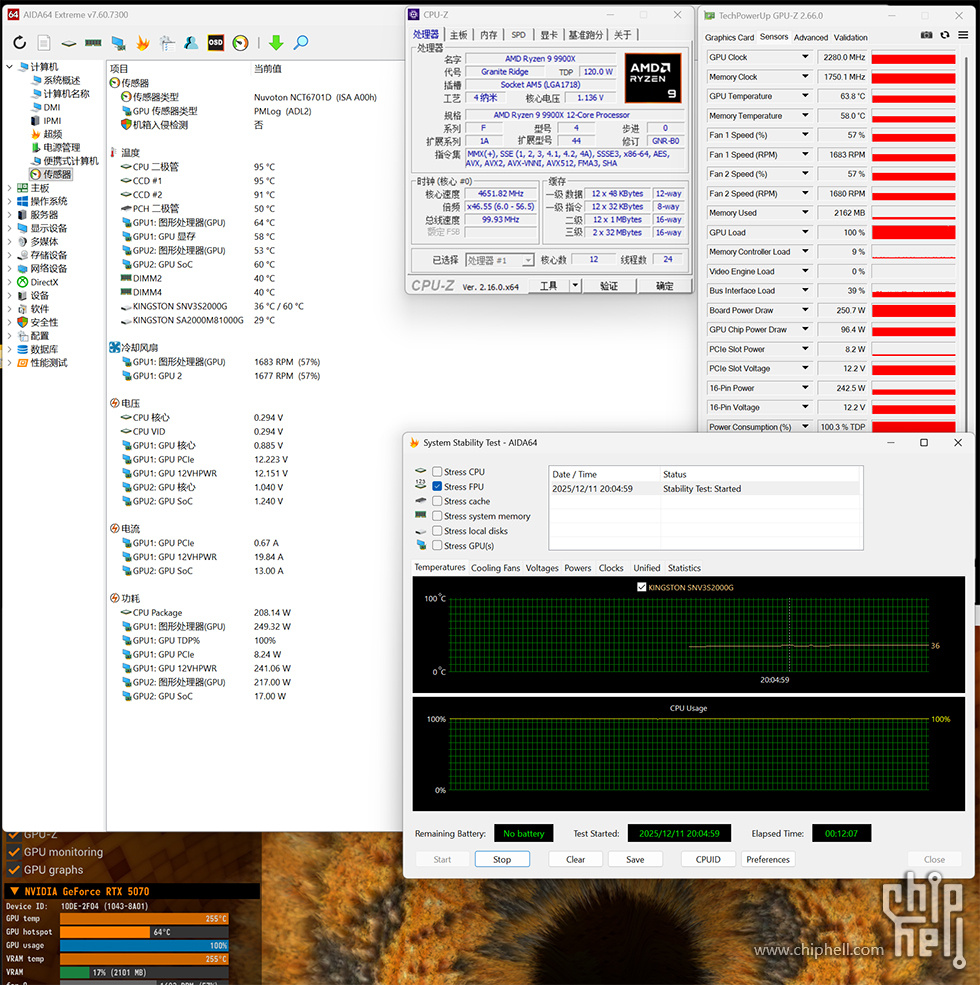Select the DMI item in the tree
Screen dimensions: 980x985
click(x=51, y=107)
